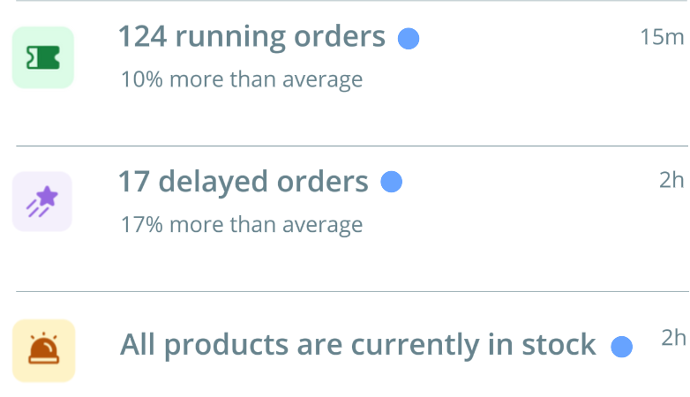Click the '17% more than average' subtitle

[x=242, y=224]
